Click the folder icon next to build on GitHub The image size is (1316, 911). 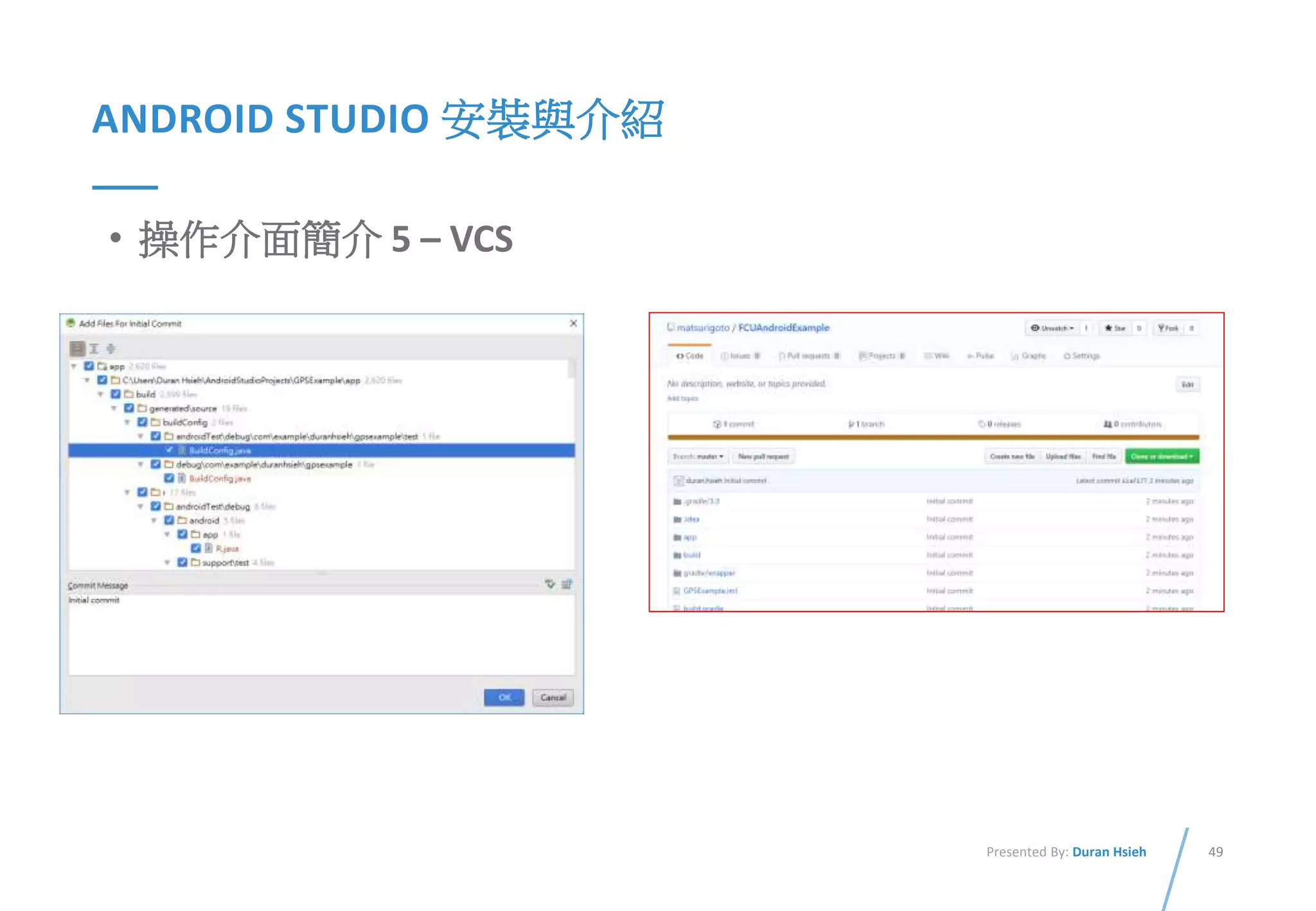pyautogui.click(x=677, y=555)
